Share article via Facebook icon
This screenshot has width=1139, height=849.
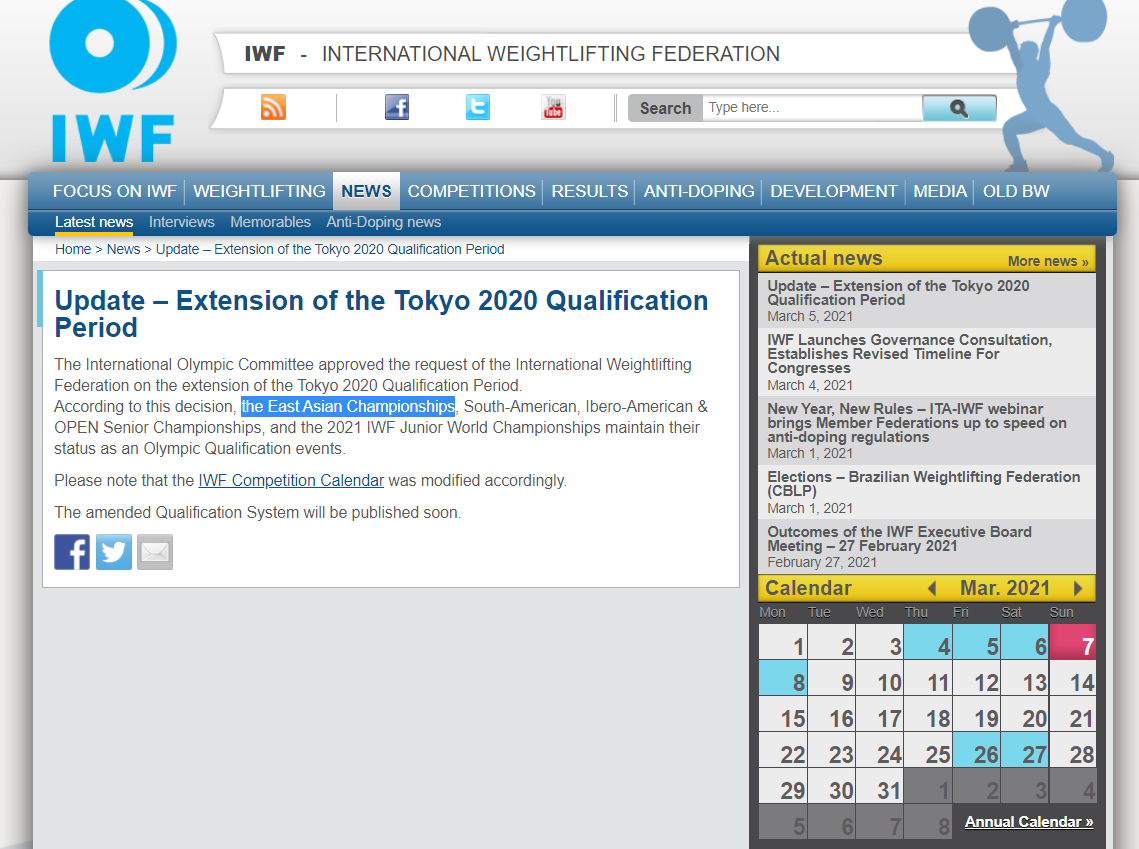72,552
